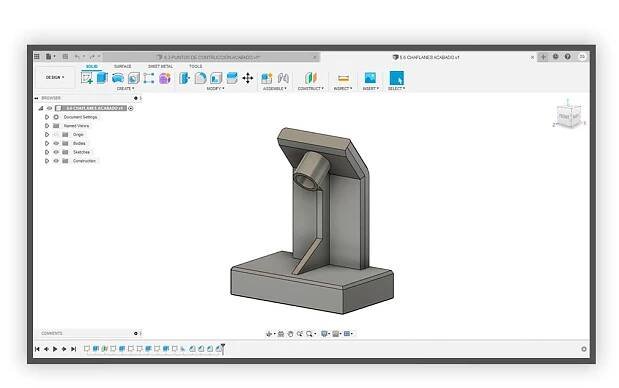Image resolution: width=619 pixels, height=388 pixels.
Task: Click the ViewCube front face
Action: pos(564,117)
